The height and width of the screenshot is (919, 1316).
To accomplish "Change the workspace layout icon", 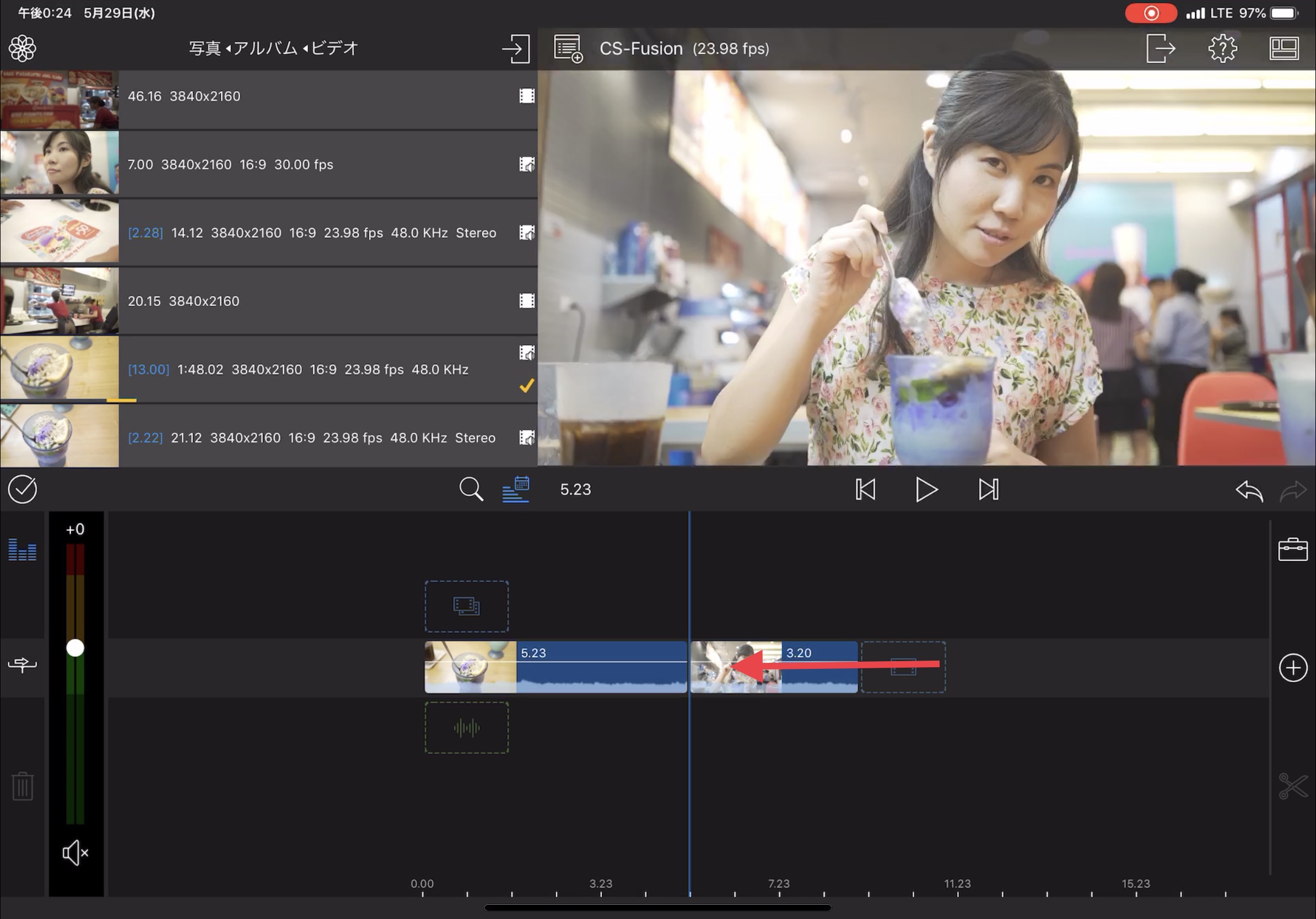I will coord(1283,48).
